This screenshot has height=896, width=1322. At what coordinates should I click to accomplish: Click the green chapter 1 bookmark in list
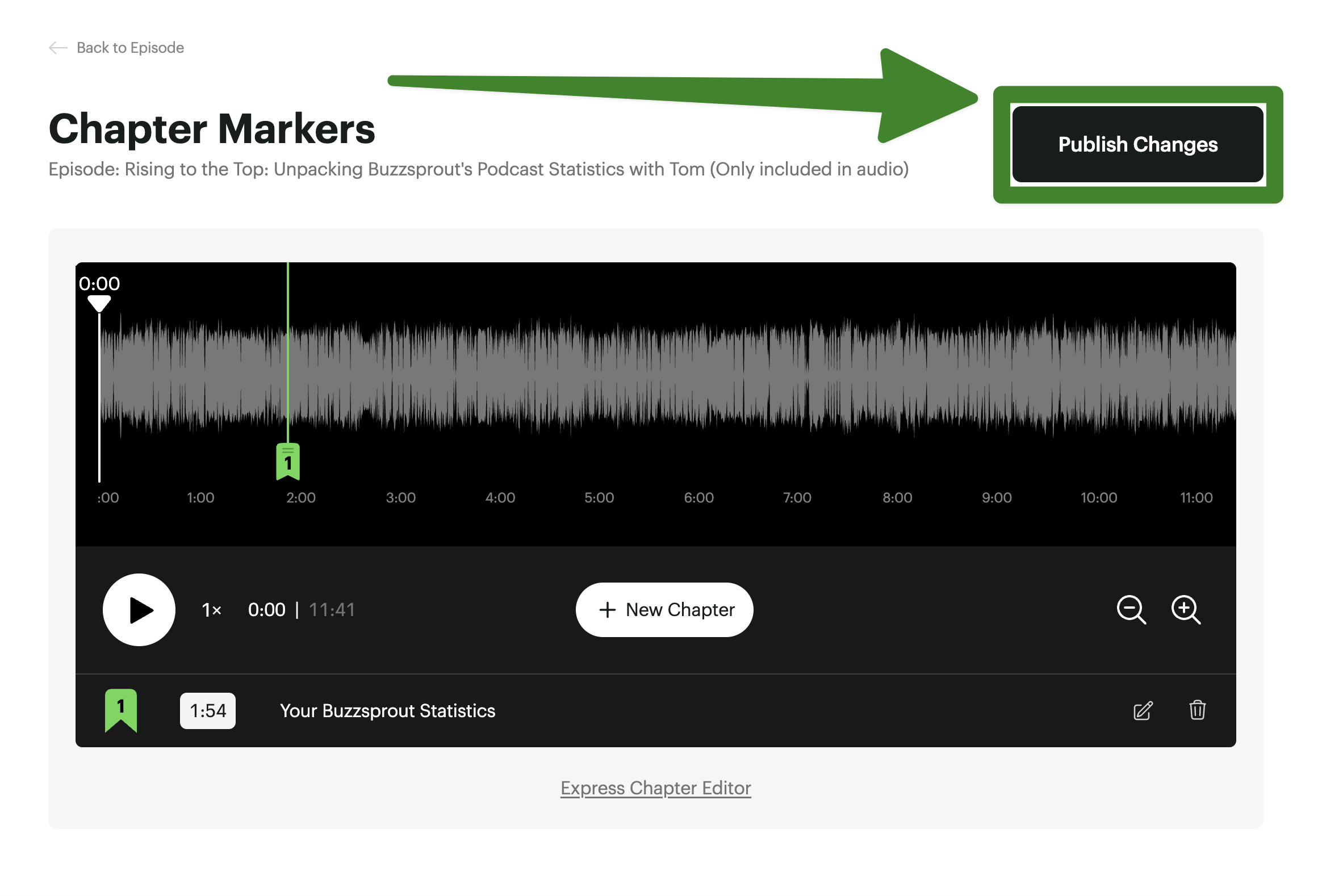click(x=120, y=710)
